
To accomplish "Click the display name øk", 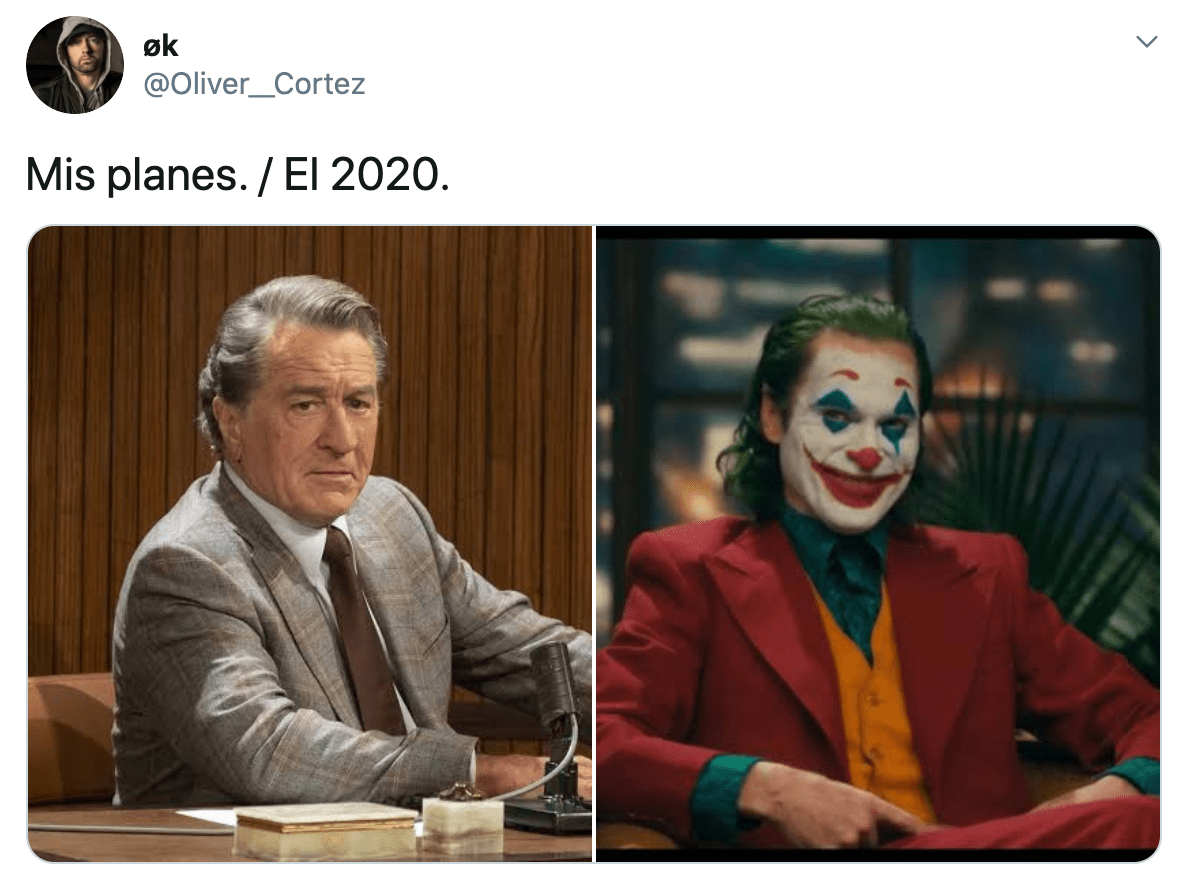I will [162, 45].
